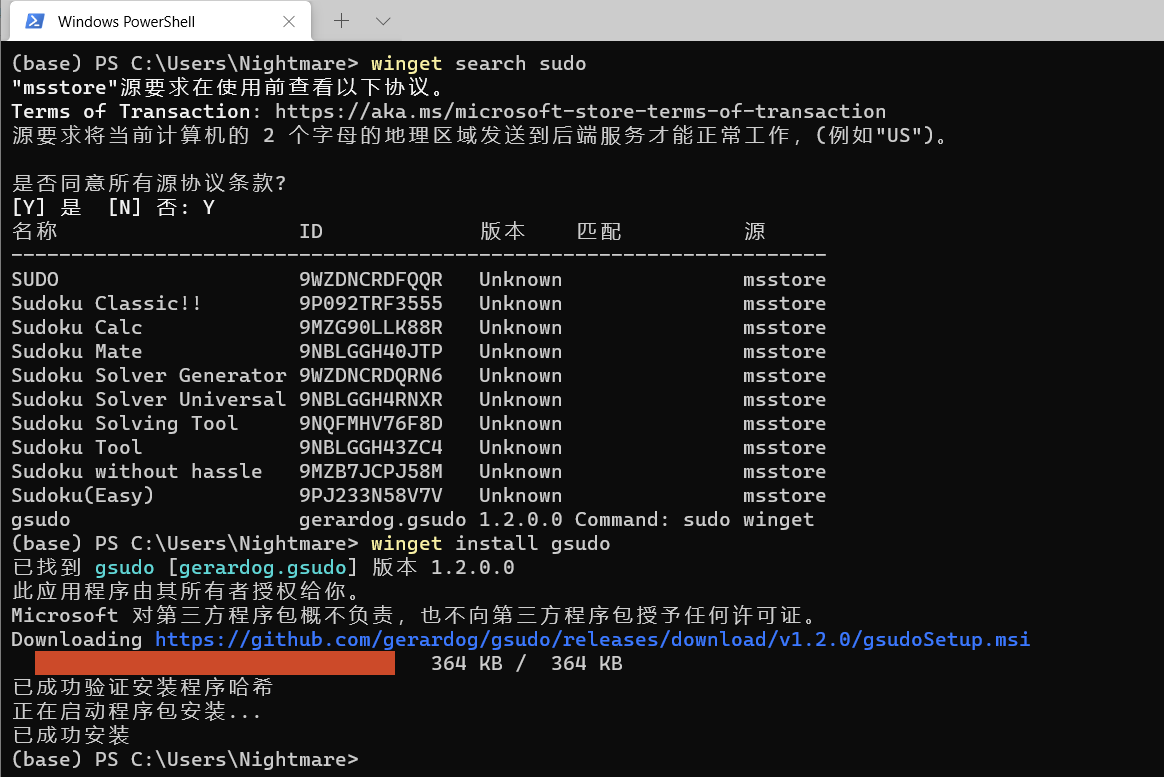Click the orange download progress bar
Screen dimensions: 1164x777
(x=214, y=662)
